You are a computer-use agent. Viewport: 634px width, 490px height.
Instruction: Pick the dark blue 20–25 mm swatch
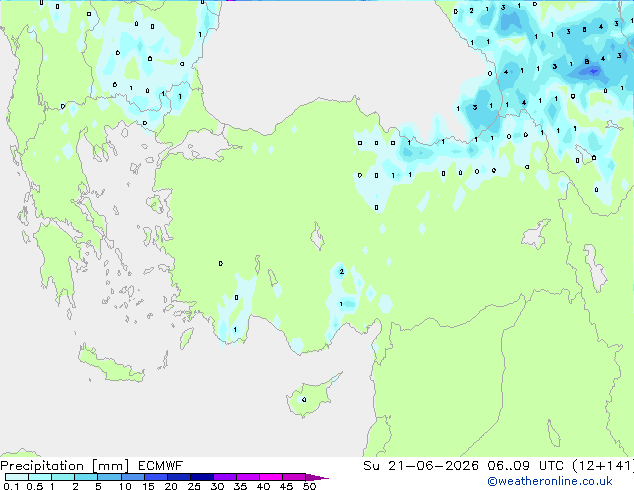[178, 477]
